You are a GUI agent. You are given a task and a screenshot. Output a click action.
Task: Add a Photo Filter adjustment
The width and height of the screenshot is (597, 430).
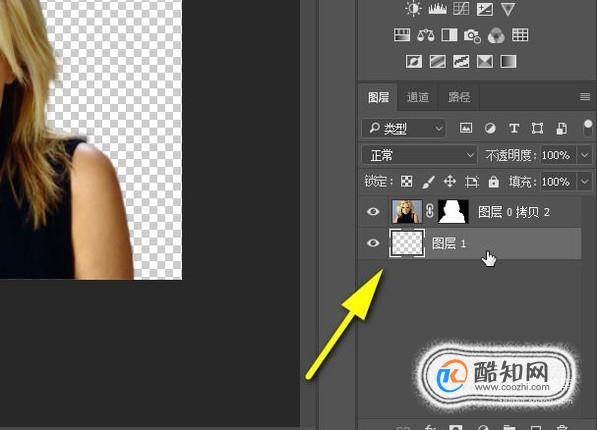472,36
